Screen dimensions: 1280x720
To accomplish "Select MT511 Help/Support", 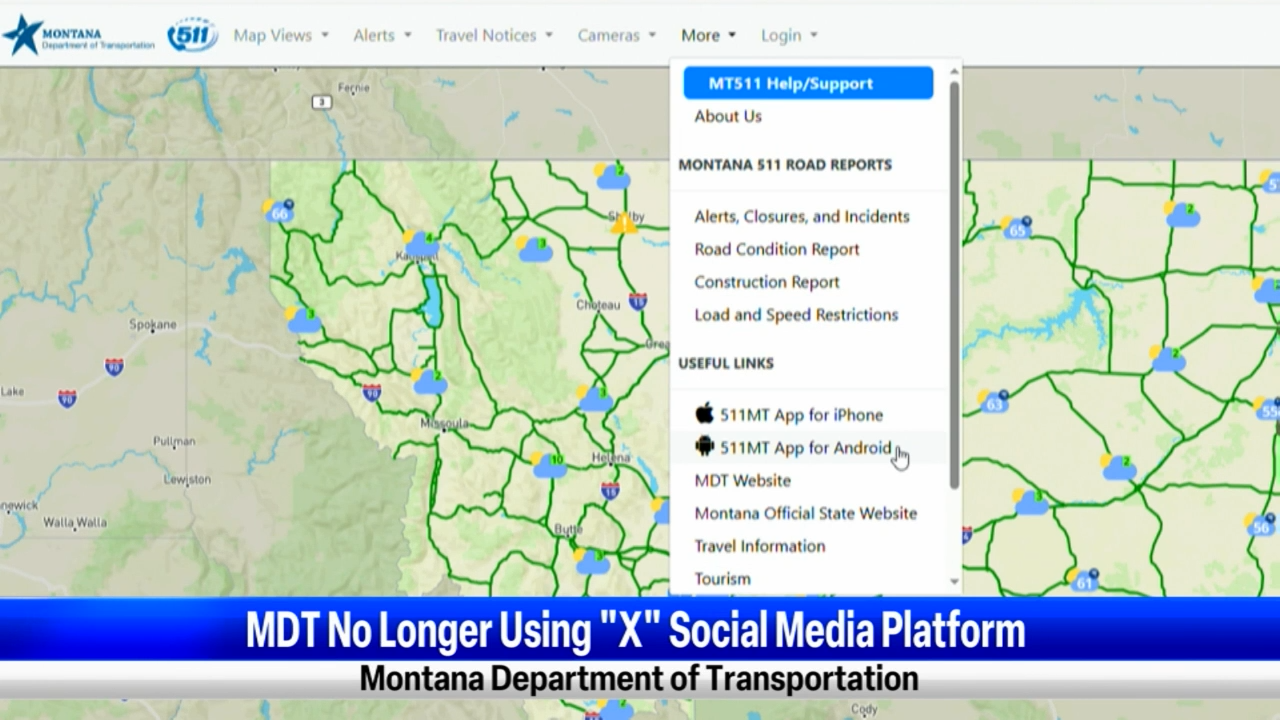I will click(808, 83).
